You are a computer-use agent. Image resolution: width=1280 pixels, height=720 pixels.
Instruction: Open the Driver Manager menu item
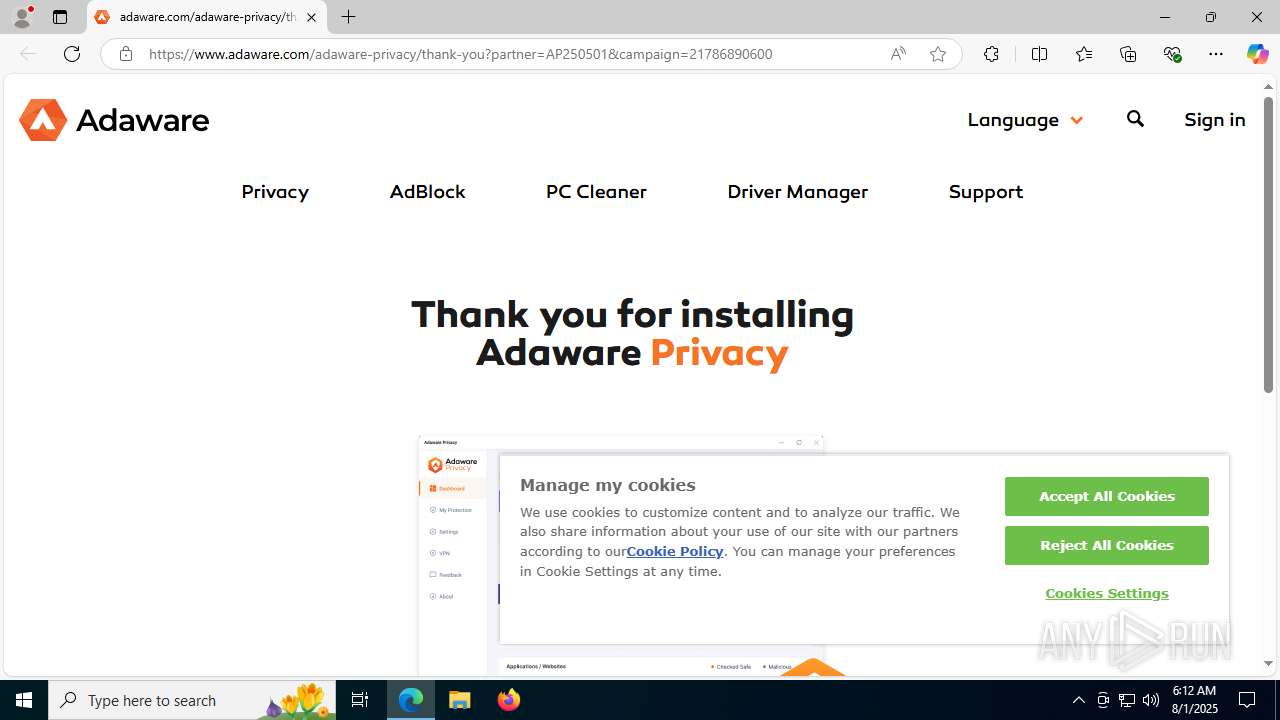(798, 191)
